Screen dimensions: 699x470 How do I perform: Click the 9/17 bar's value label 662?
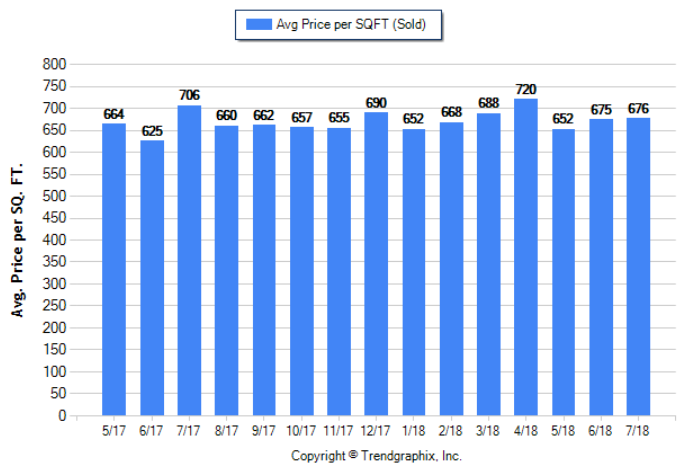tap(263, 115)
